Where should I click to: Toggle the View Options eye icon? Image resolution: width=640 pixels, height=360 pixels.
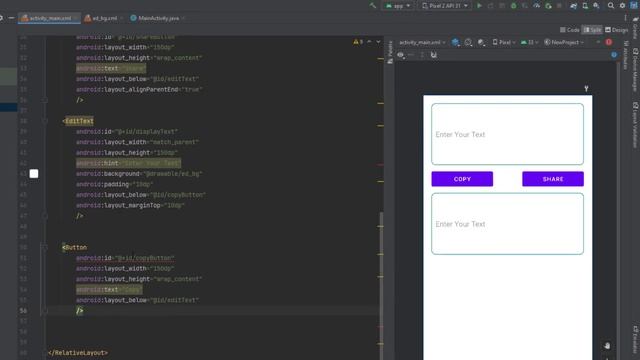(x=401, y=55)
